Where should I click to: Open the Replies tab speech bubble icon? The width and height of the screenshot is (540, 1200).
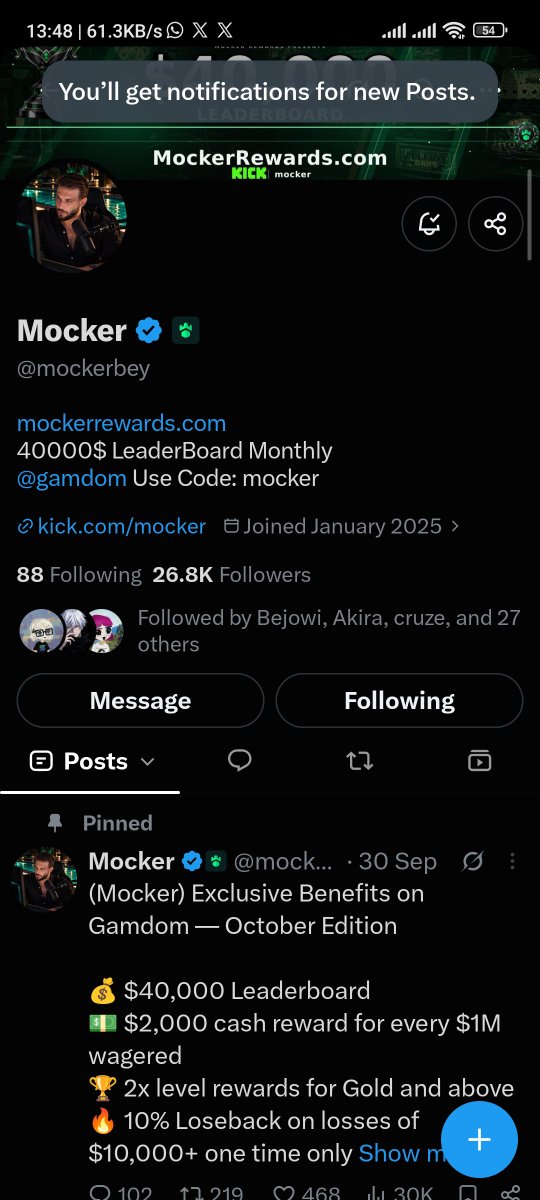[239, 761]
